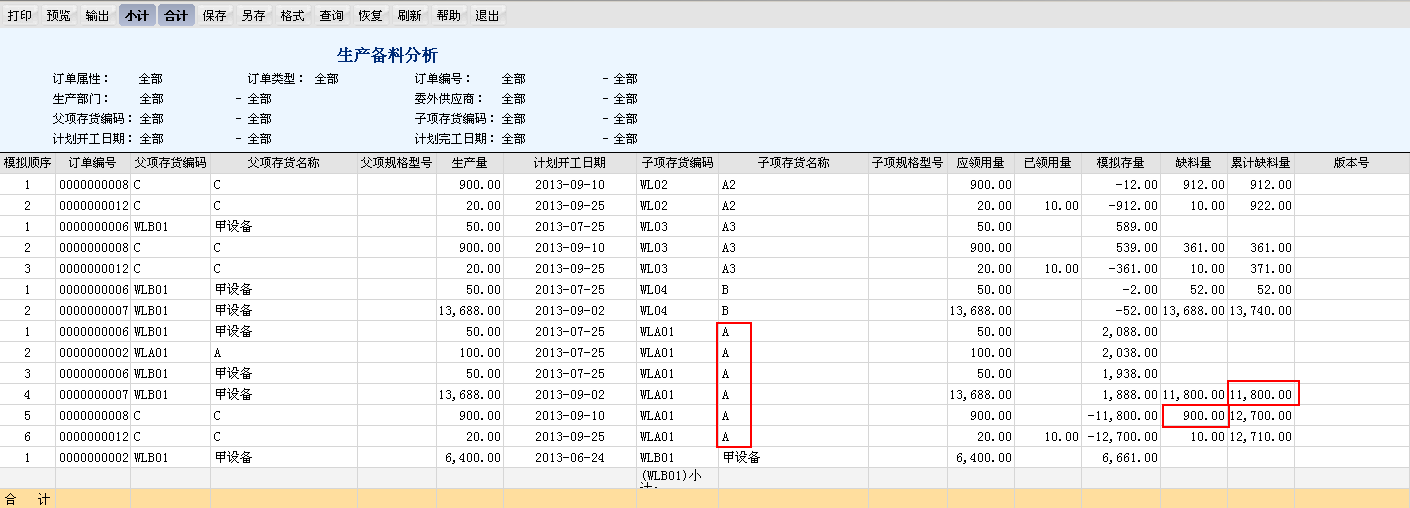
Task: Click 缺料量 cell 900.00
Action: click(1193, 415)
